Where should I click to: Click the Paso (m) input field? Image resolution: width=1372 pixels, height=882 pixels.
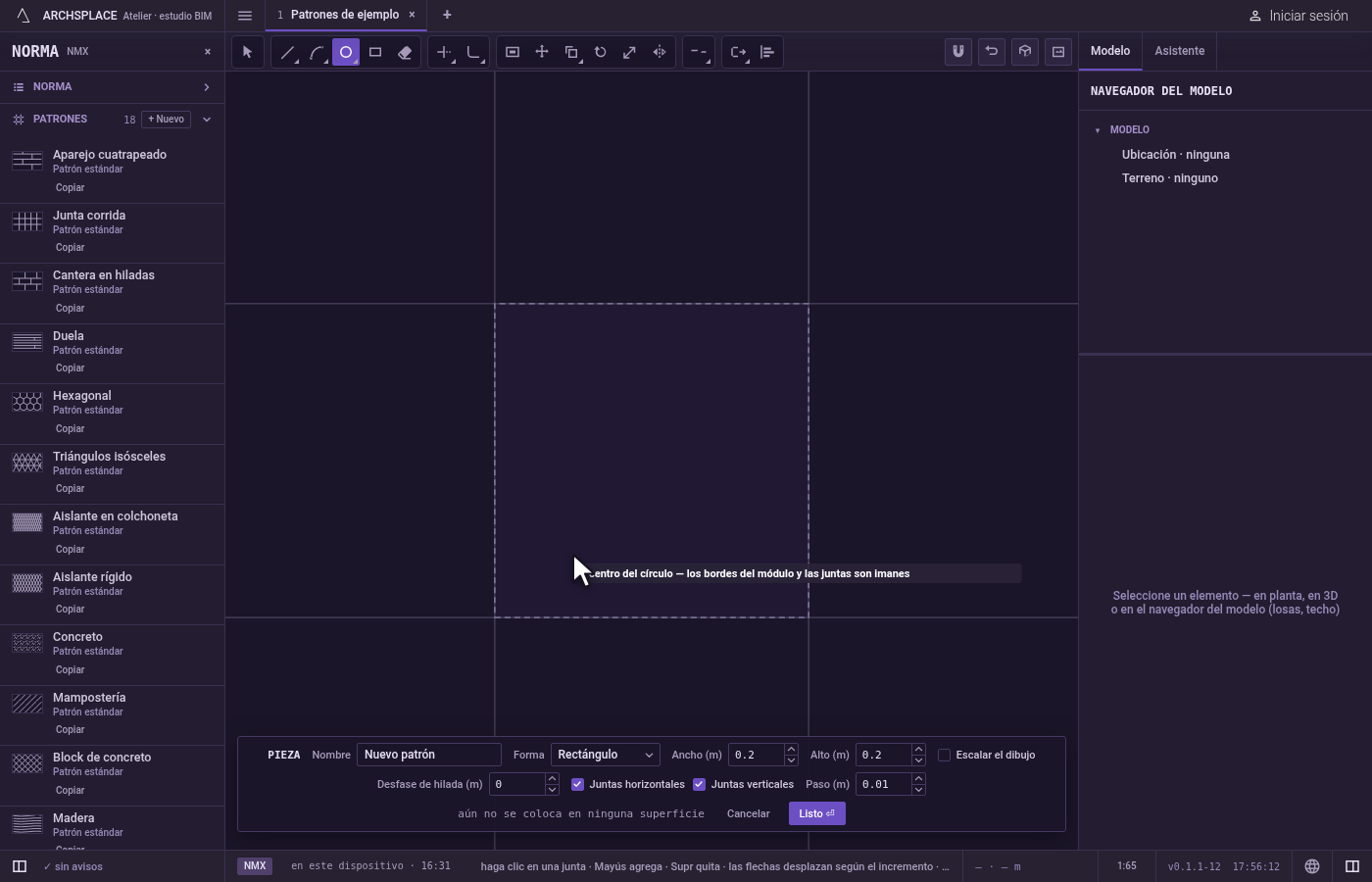tap(883, 784)
